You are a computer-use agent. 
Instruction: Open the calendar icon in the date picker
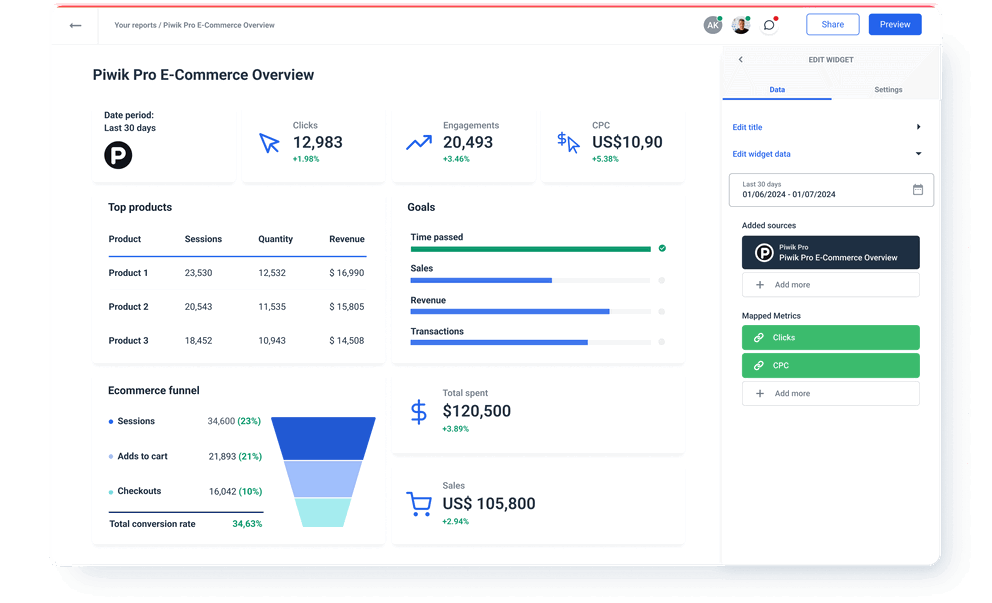coord(917,190)
